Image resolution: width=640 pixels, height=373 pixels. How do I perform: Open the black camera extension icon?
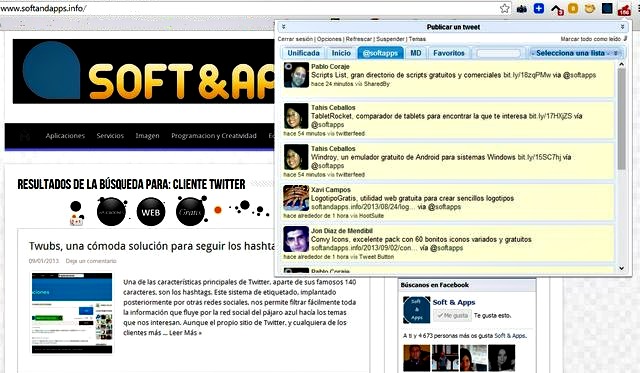[522, 9]
